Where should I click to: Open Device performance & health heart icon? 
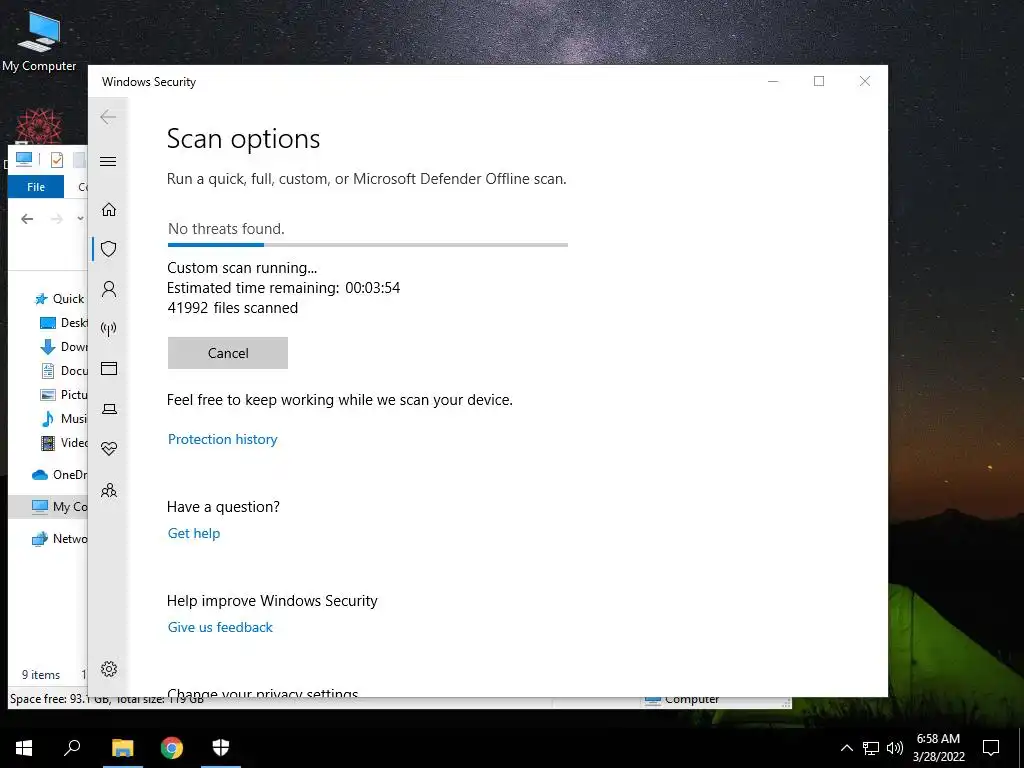click(x=108, y=449)
